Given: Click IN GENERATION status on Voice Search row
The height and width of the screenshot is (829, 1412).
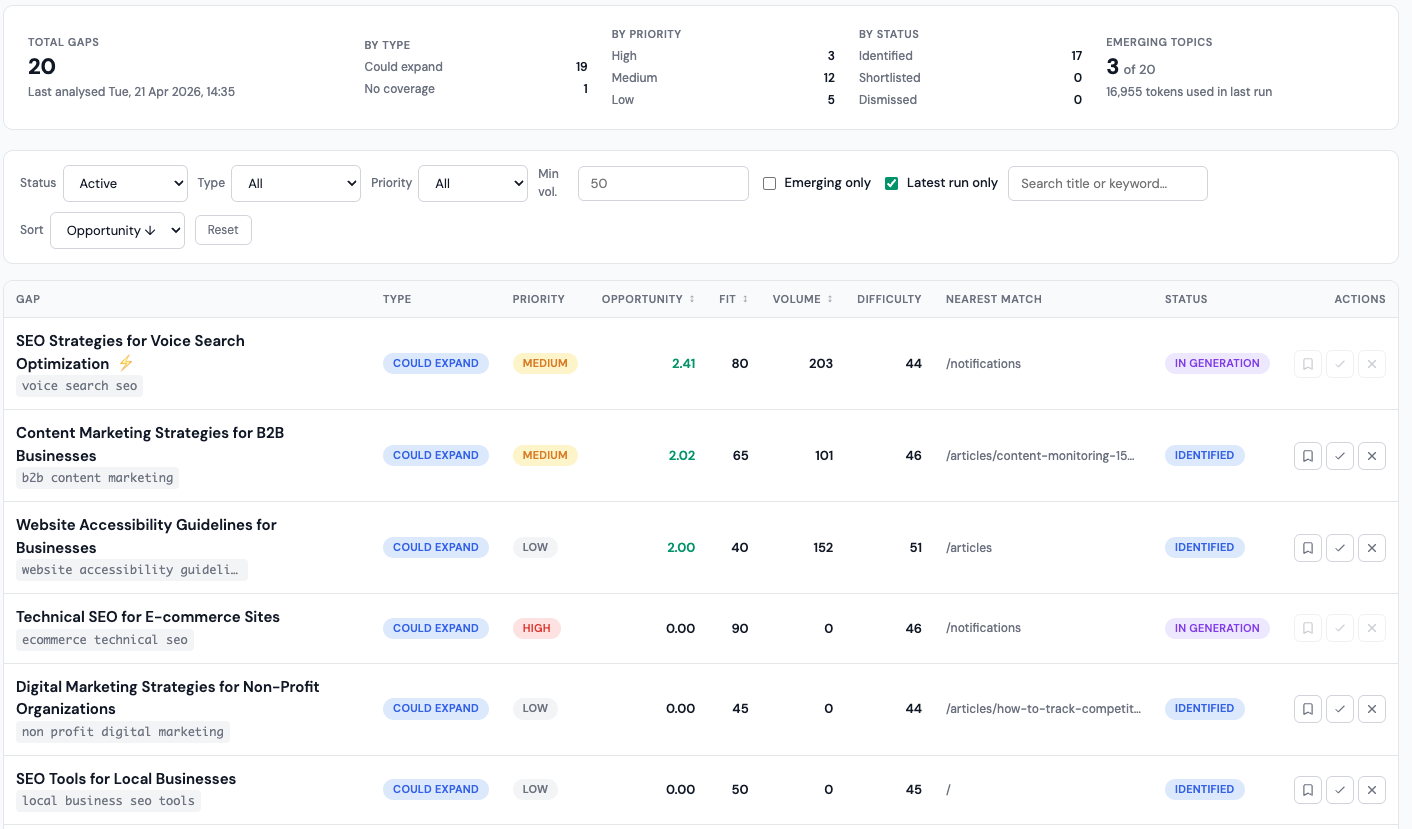Looking at the screenshot, I should pos(1217,364).
